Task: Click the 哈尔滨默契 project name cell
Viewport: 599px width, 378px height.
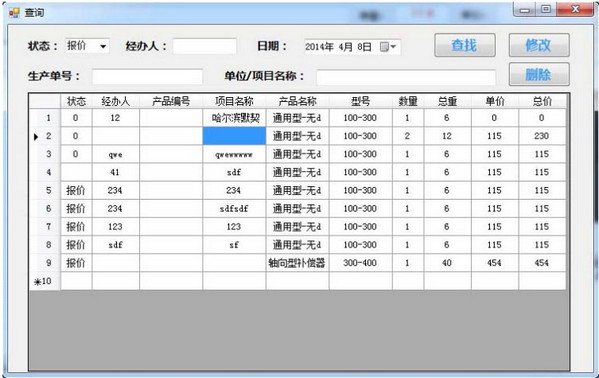Action: (x=234, y=118)
